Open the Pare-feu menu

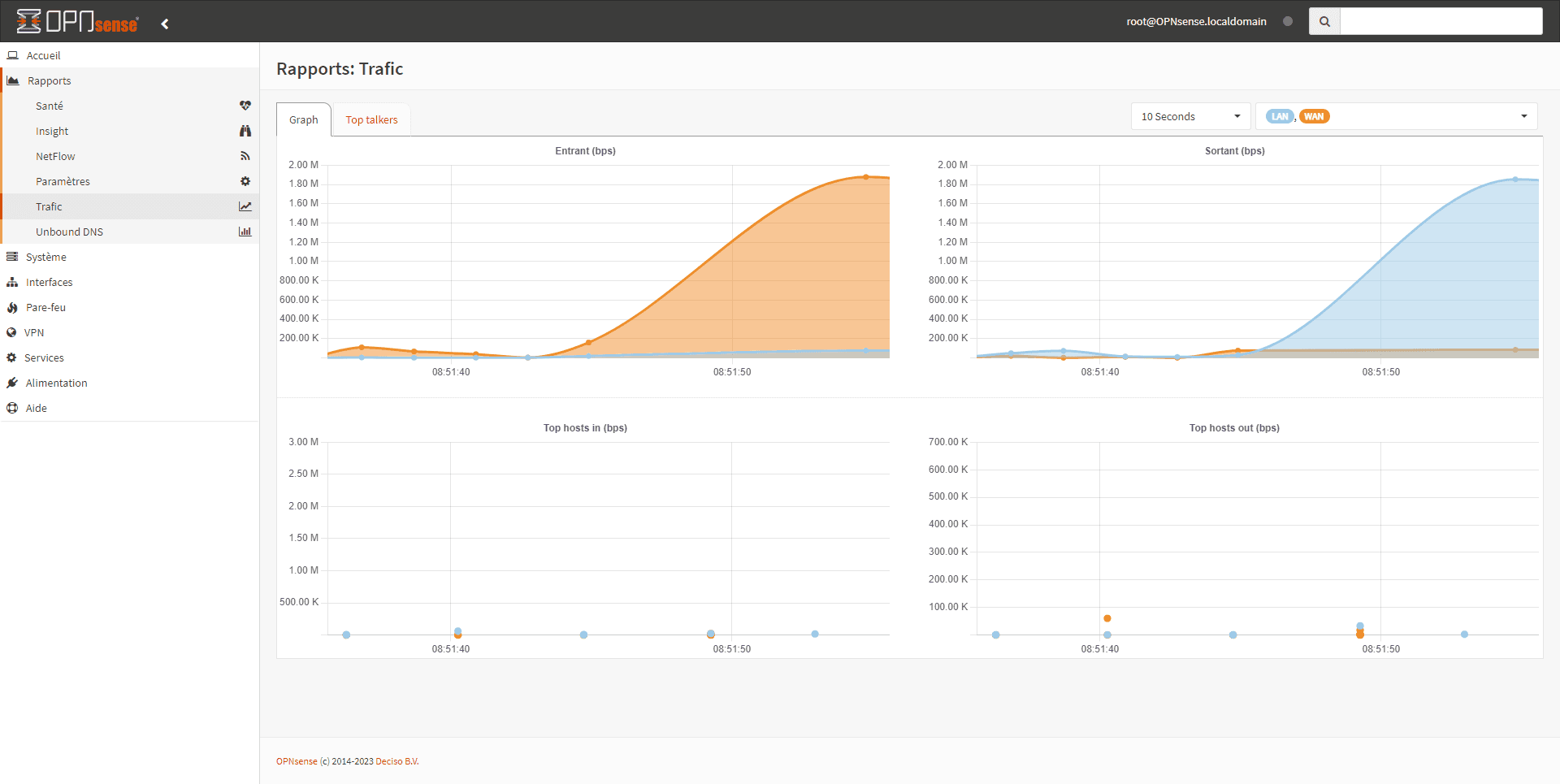[x=45, y=307]
